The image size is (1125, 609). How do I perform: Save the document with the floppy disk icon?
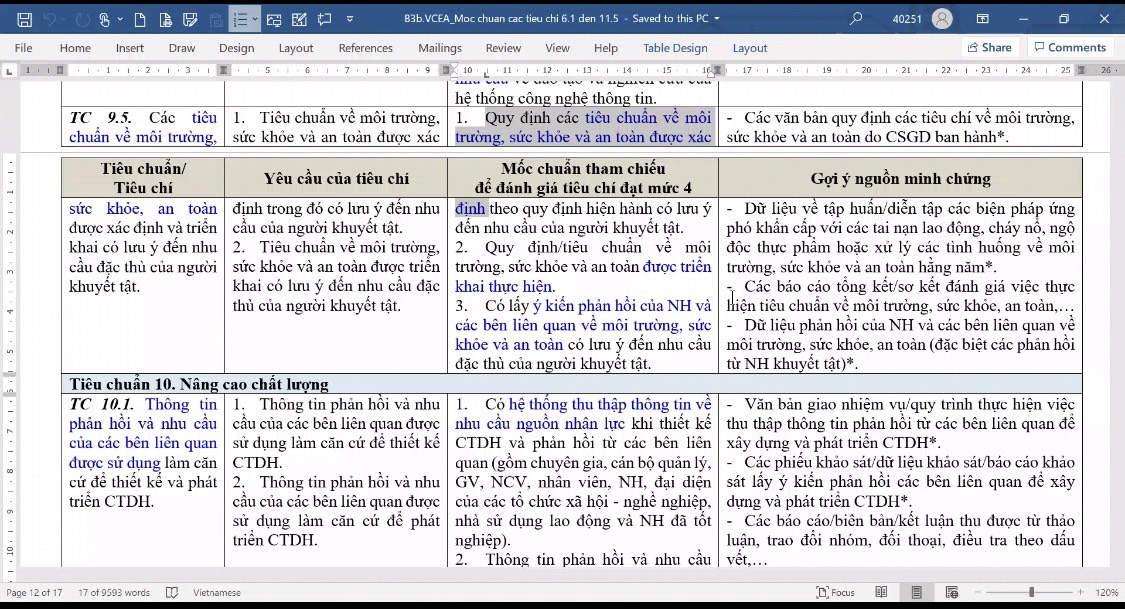[24, 19]
